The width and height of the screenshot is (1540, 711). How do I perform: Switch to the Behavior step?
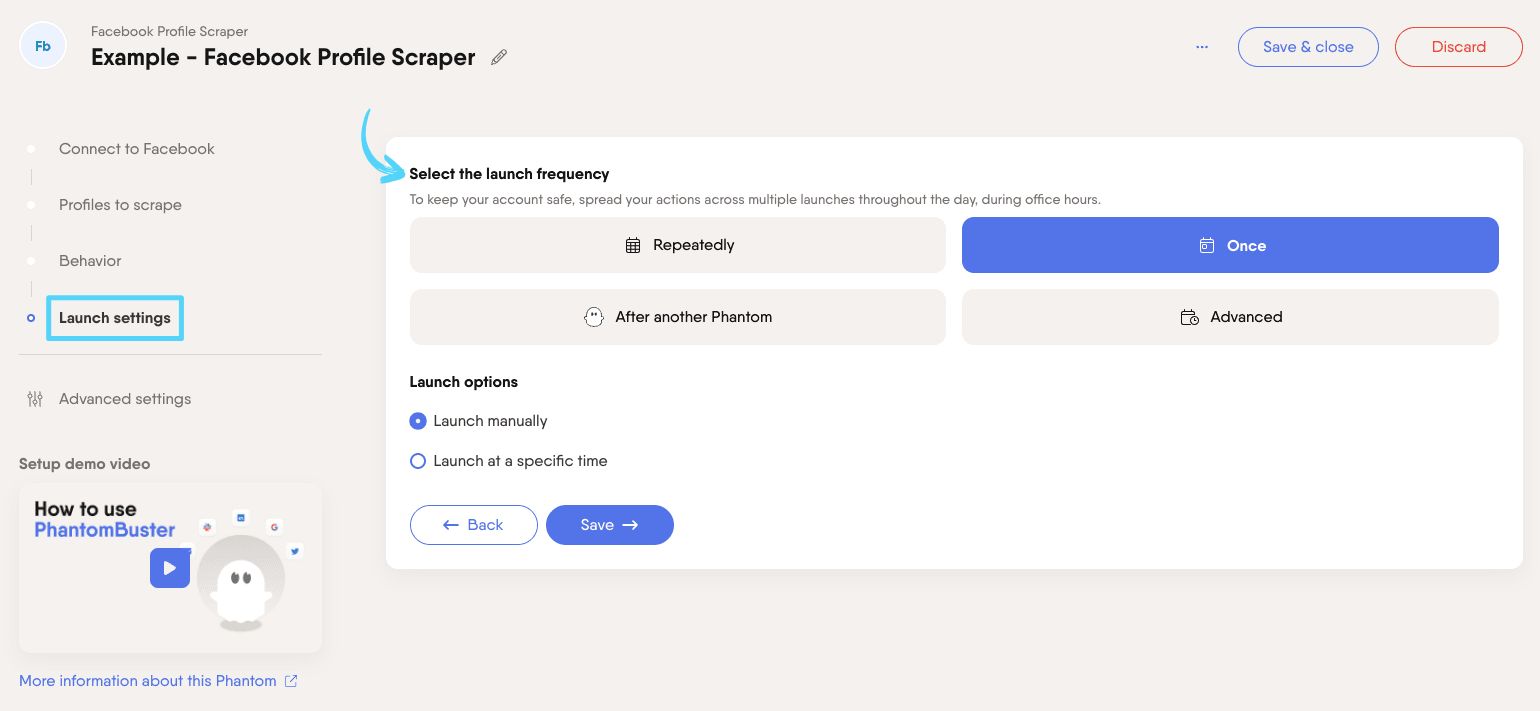click(90, 261)
